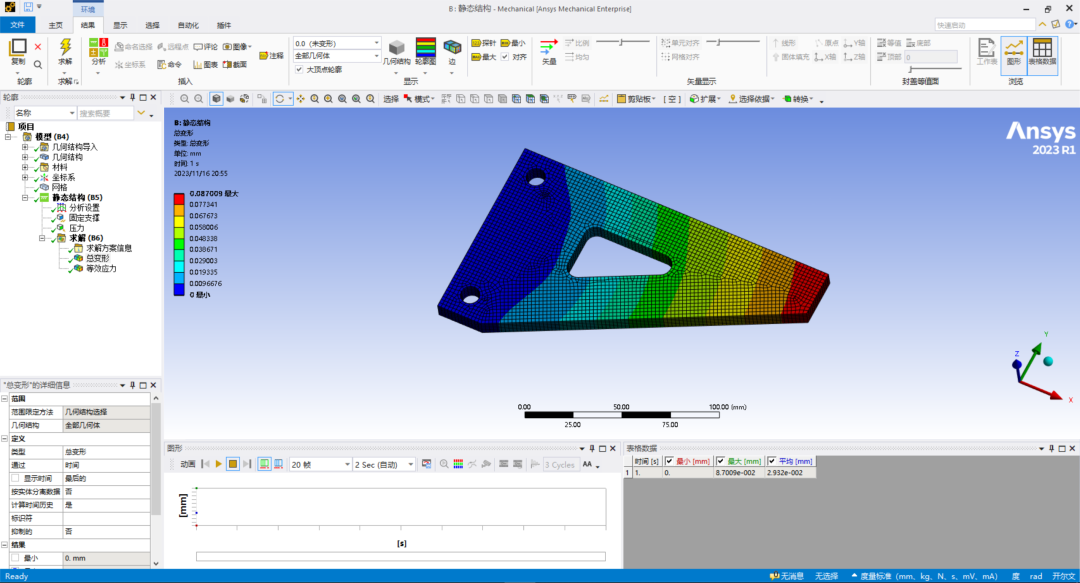Click the Contours (轮廓图) rainbow icon
This screenshot has width=1080, height=583.
point(426,47)
